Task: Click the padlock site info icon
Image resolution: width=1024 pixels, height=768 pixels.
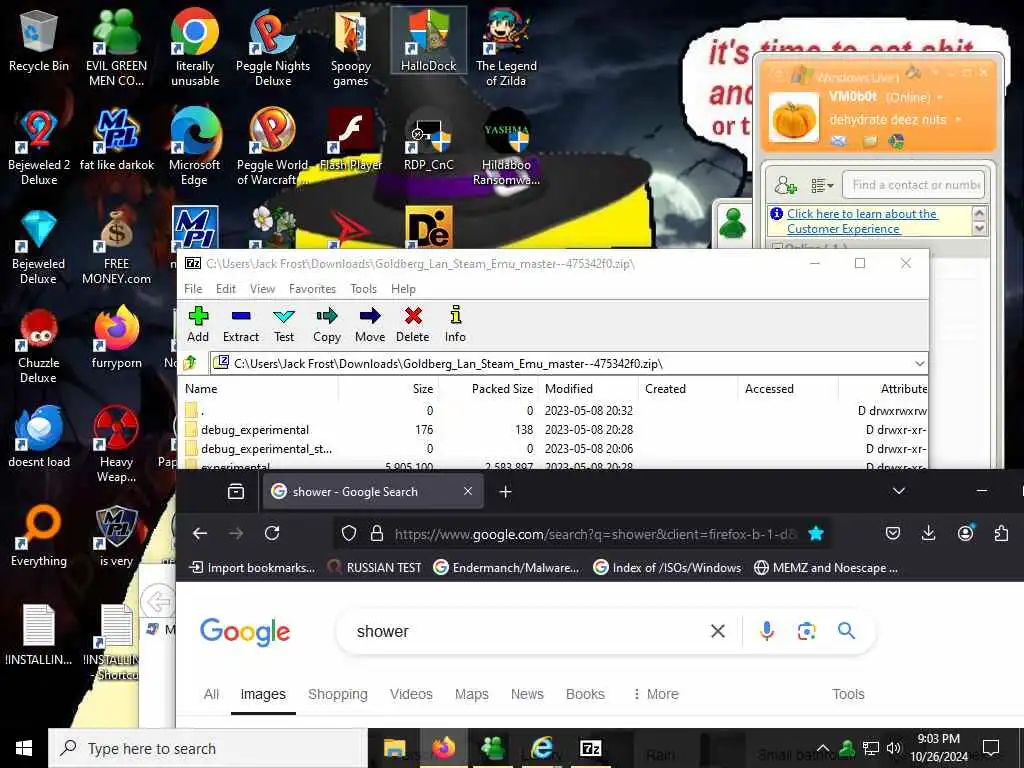Action: click(x=377, y=534)
